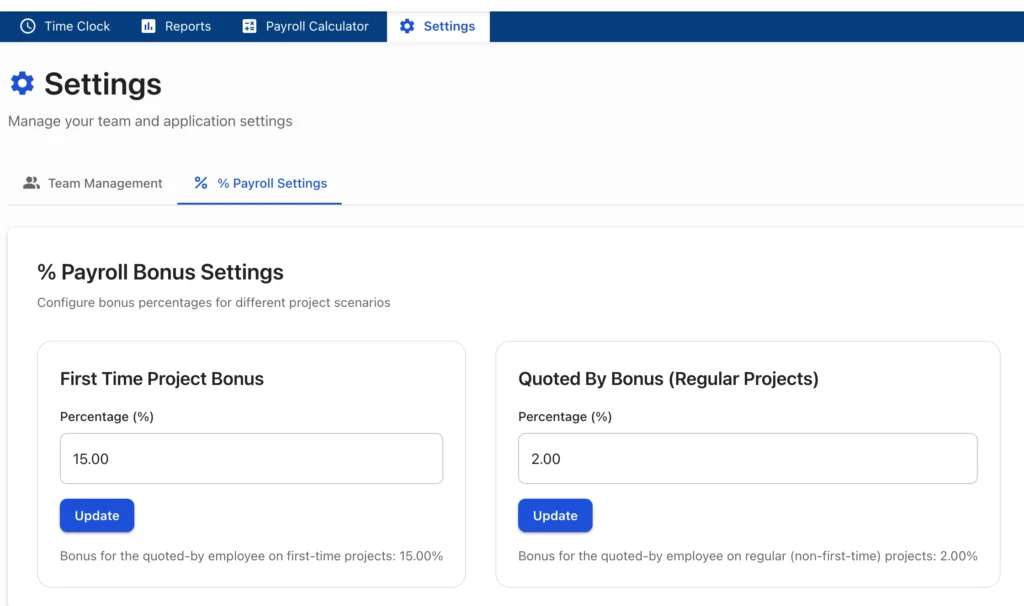Screen dimensions: 1024x606
Task: Open the Payroll Calculator section
Action: (305, 26)
